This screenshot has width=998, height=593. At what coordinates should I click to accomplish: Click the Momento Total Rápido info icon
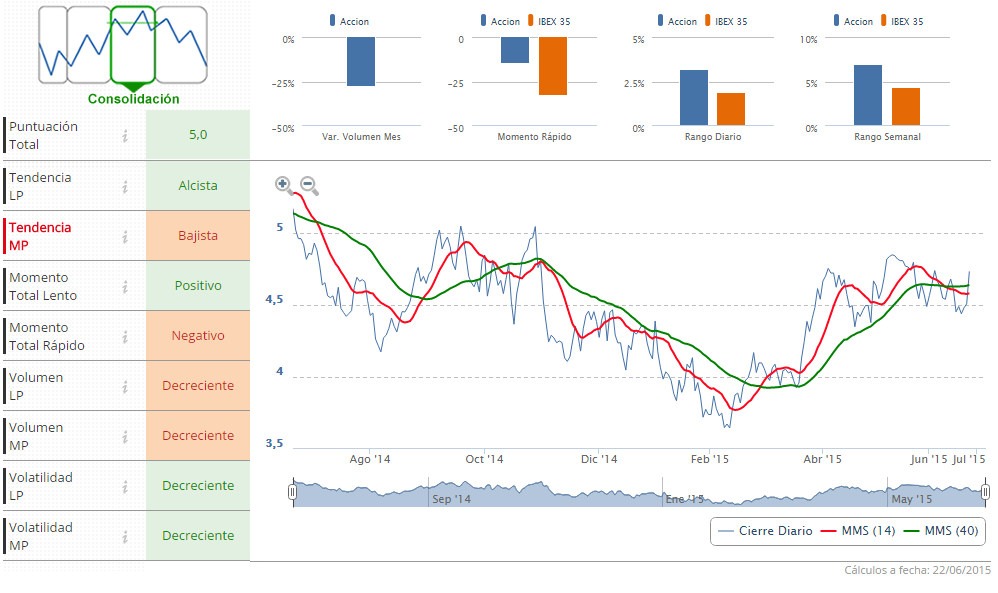[125, 336]
